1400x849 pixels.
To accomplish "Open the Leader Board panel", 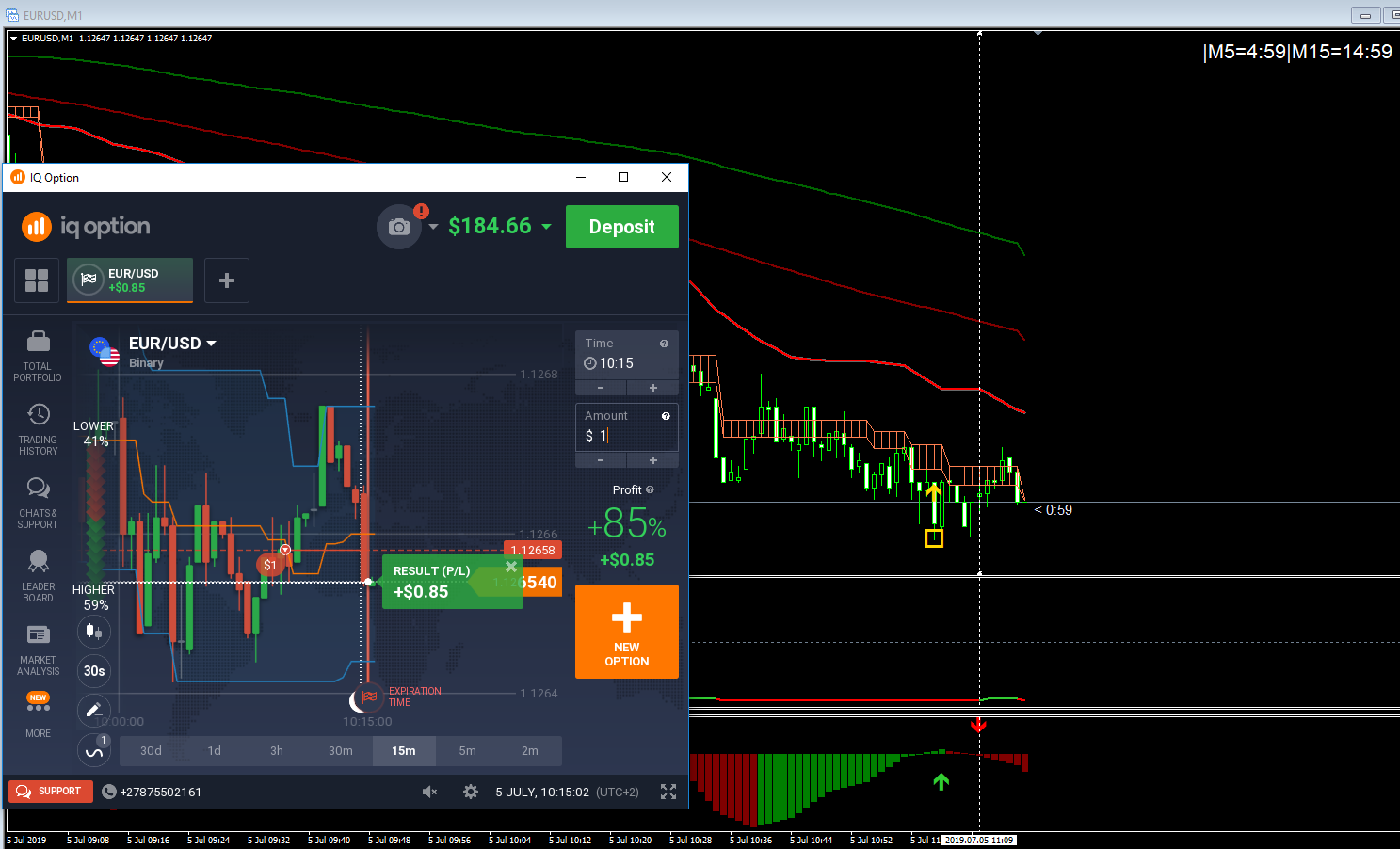I will coord(38,576).
